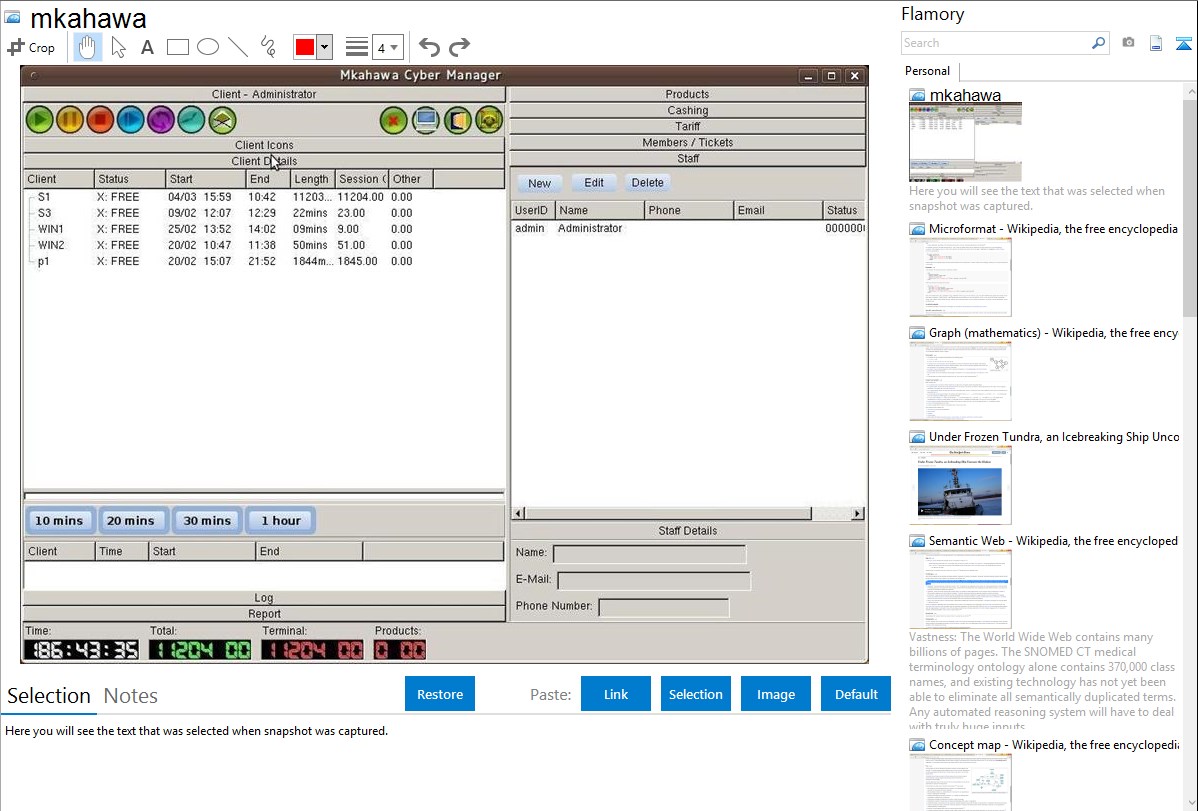
Task: Click the Restore button
Action: click(440, 694)
